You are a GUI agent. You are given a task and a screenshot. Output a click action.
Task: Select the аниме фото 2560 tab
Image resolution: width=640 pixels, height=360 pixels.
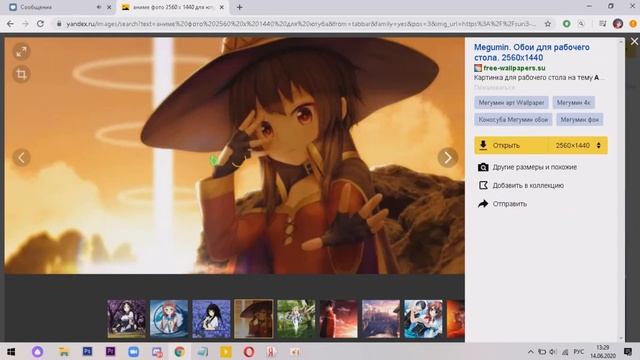click(x=173, y=7)
